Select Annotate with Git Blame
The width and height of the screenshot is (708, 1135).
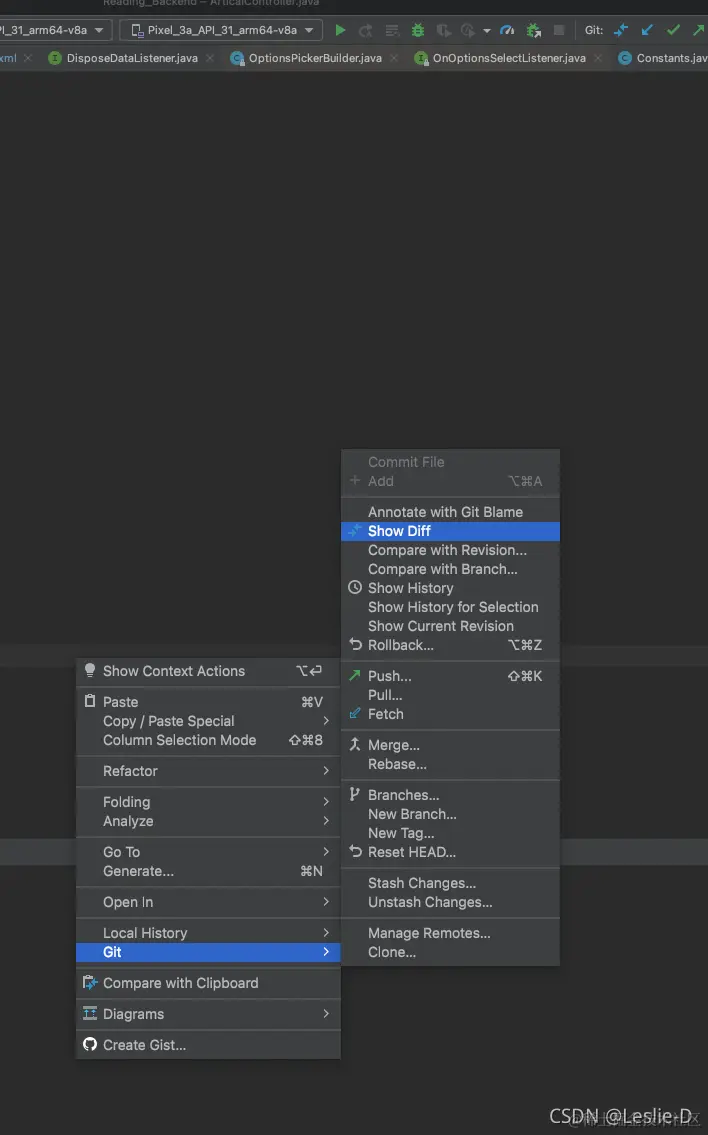click(445, 512)
